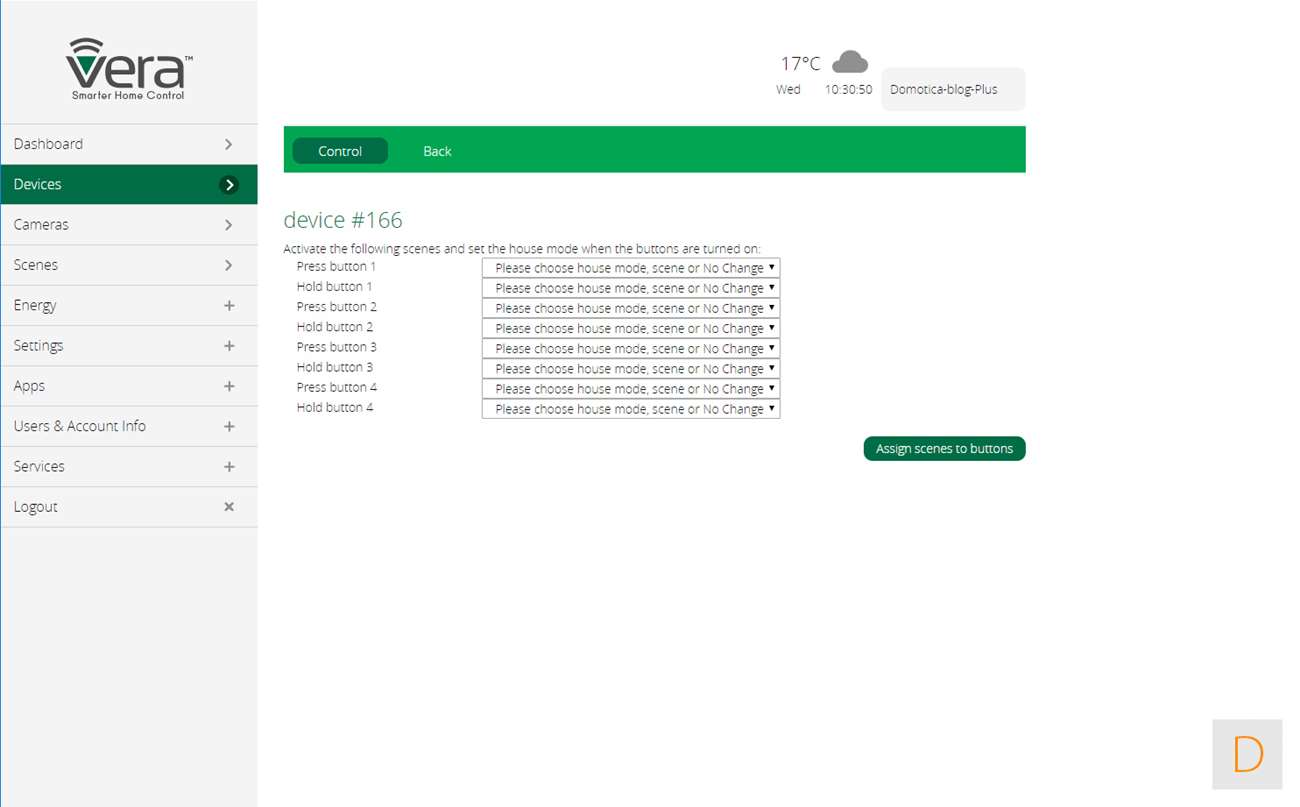The width and height of the screenshot is (1300, 807).
Task: Click the Dashboard chevron arrow icon
Action: click(229, 144)
